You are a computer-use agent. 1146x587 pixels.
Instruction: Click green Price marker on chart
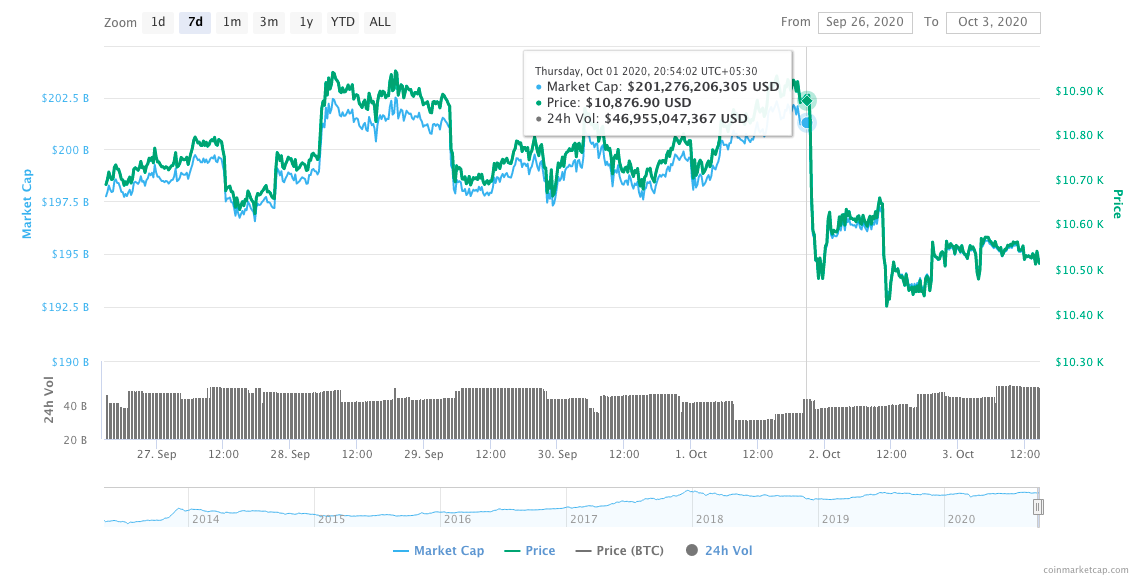click(807, 100)
